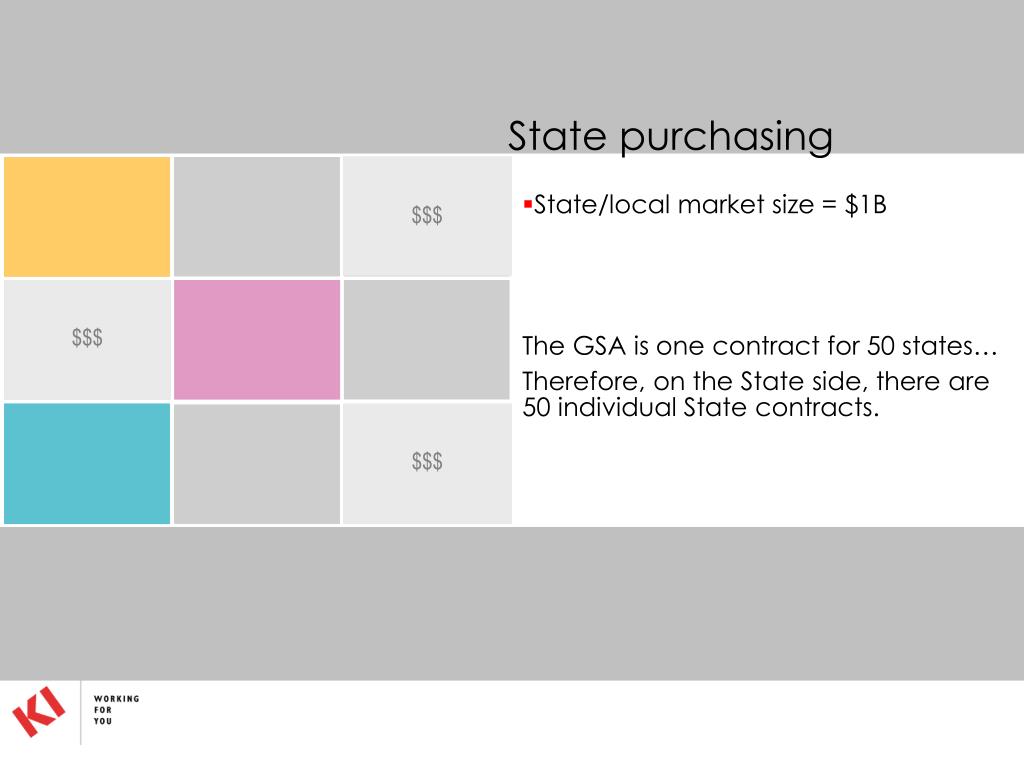
Task: Click the $$$ tile in bottom row
Action: pyautogui.click(x=426, y=464)
